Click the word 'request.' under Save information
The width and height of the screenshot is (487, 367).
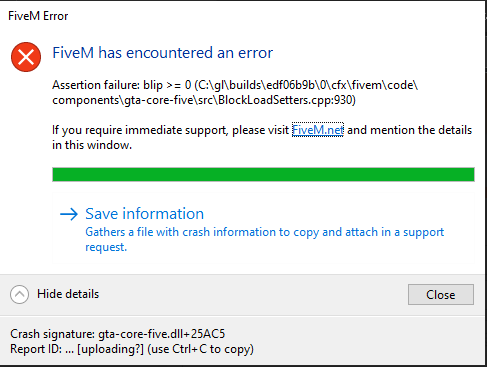106,247
